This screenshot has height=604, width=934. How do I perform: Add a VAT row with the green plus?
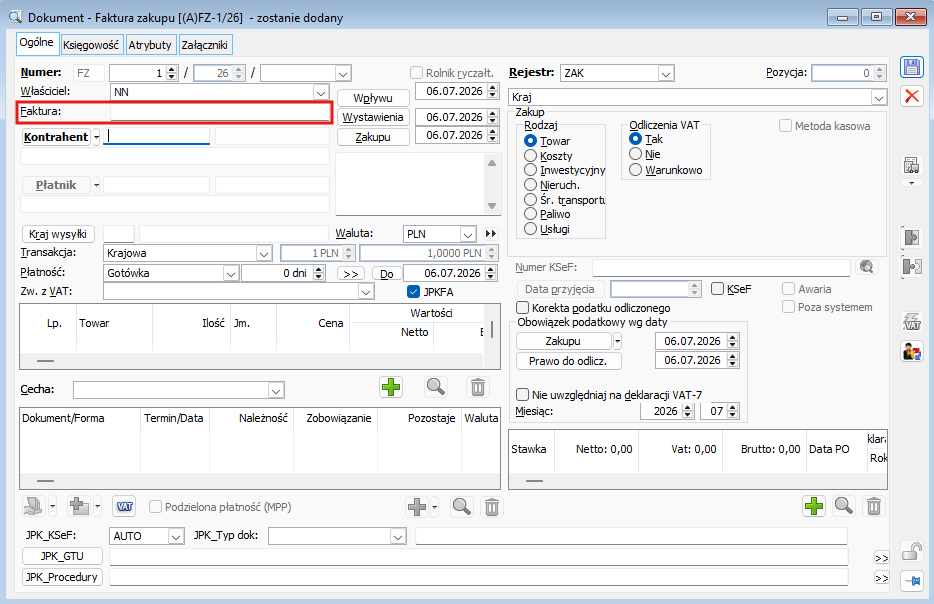(x=814, y=506)
